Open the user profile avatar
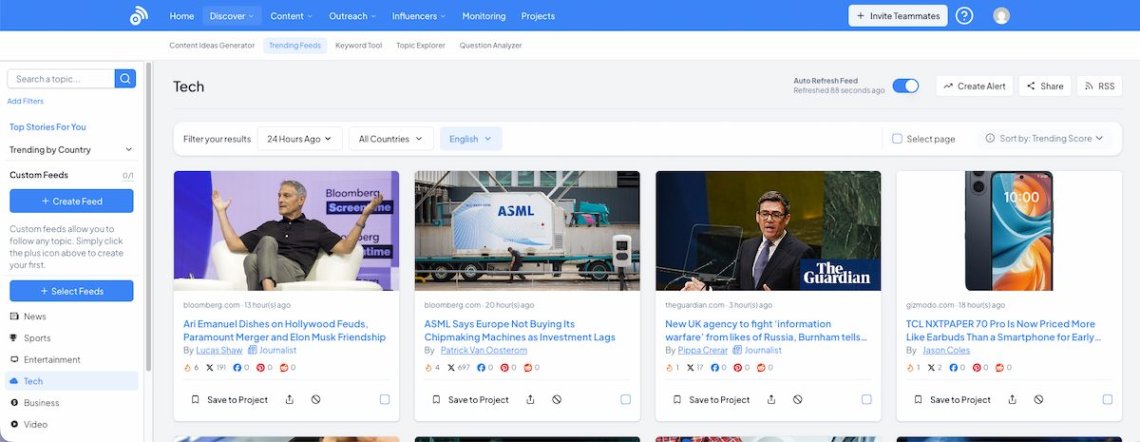Viewport: 1140px width, 442px height. 1001,15
